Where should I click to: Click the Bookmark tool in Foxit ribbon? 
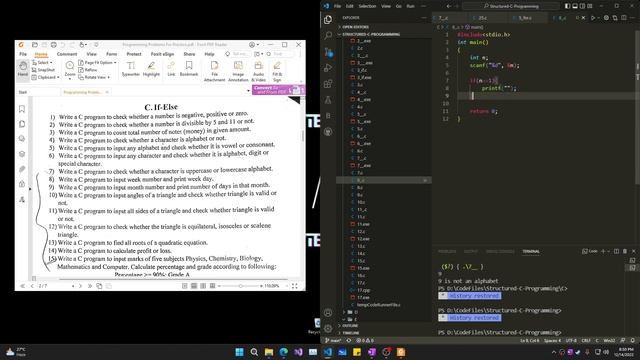point(189,69)
